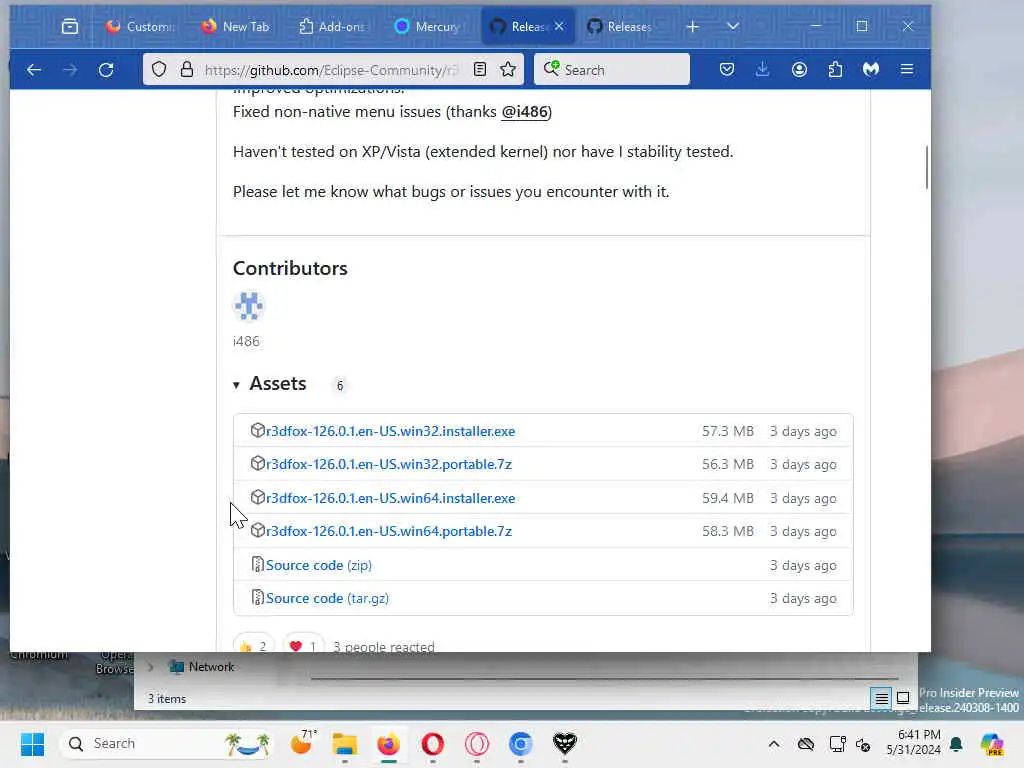Click the taskbar Search box
The height and width of the screenshot is (768, 1024).
(x=168, y=744)
